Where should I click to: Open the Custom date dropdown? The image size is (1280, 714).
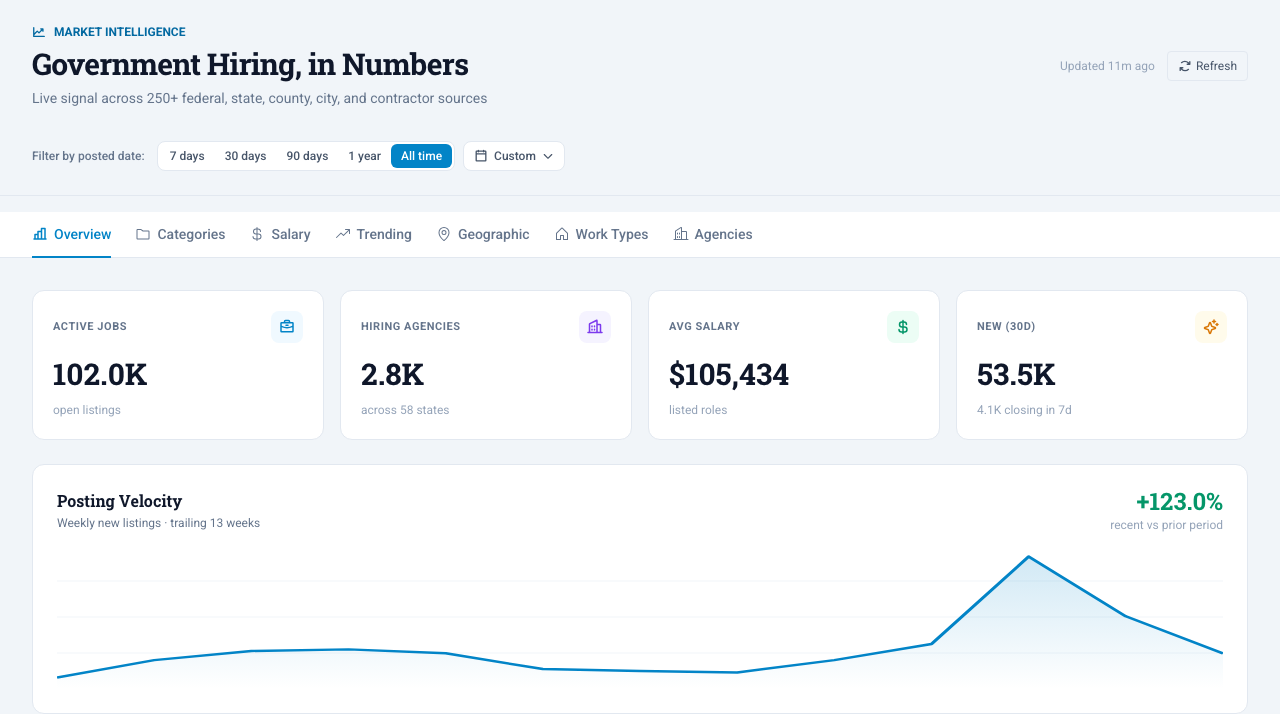tap(514, 156)
